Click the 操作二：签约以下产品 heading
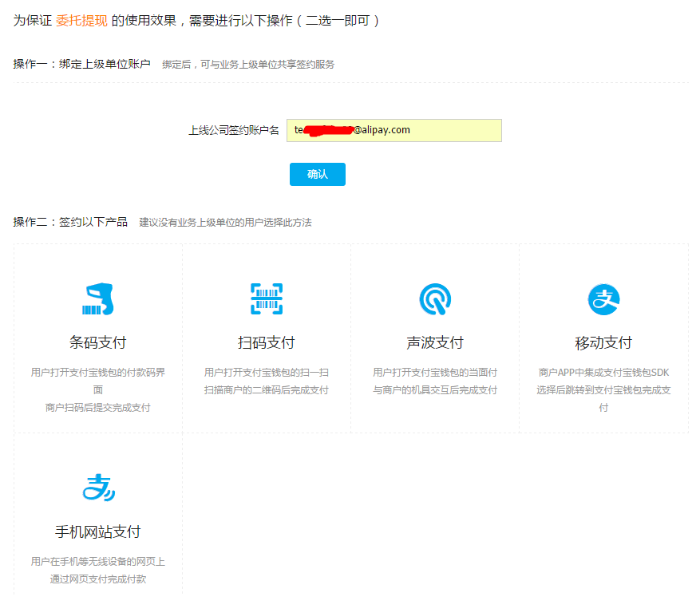This screenshot has width=700, height=595. [x=71, y=222]
